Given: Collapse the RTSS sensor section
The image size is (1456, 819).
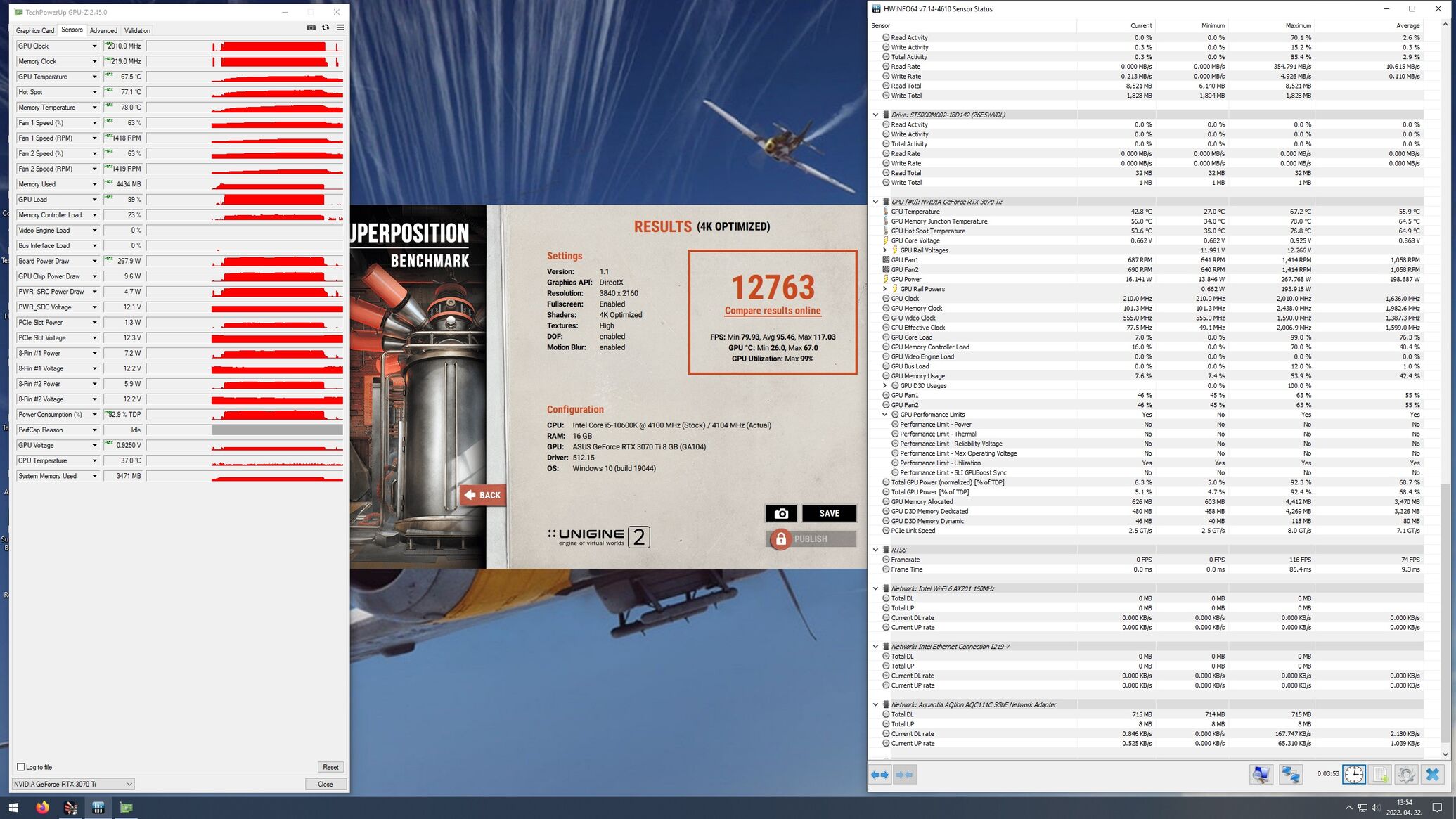Looking at the screenshot, I should coord(875,550).
